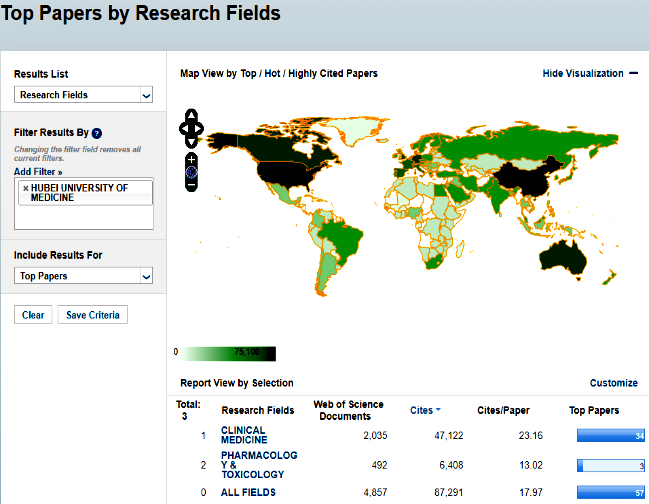
Task: Pan the map up with the arrow
Action: point(191,115)
